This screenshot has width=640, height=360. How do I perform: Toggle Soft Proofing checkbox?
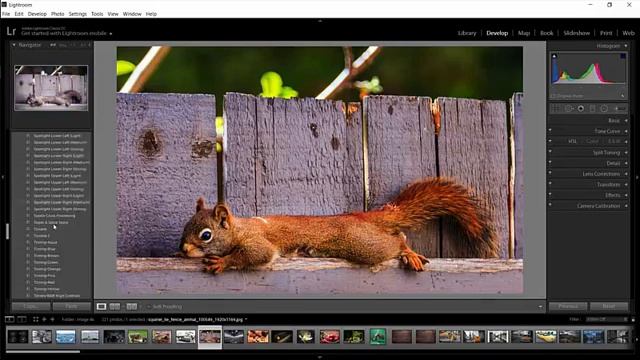149,307
